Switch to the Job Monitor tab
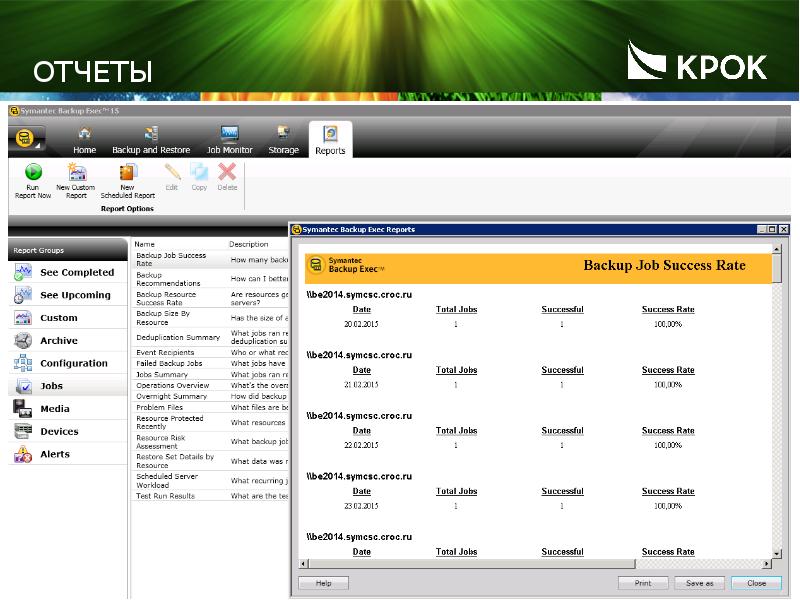The height and width of the screenshot is (600, 800). click(229, 140)
